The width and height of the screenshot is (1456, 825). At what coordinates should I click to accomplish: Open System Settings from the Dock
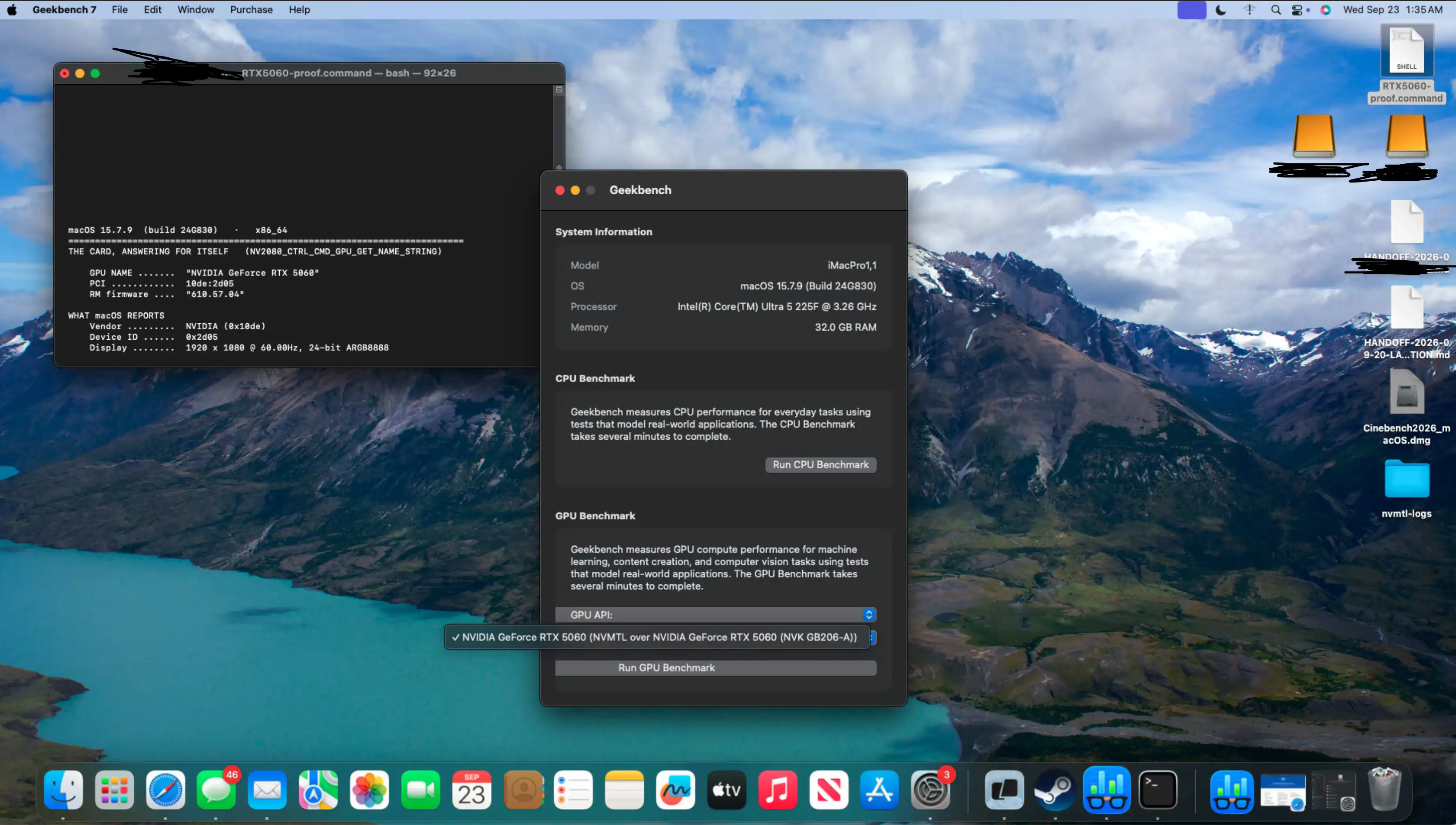(930, 789)
